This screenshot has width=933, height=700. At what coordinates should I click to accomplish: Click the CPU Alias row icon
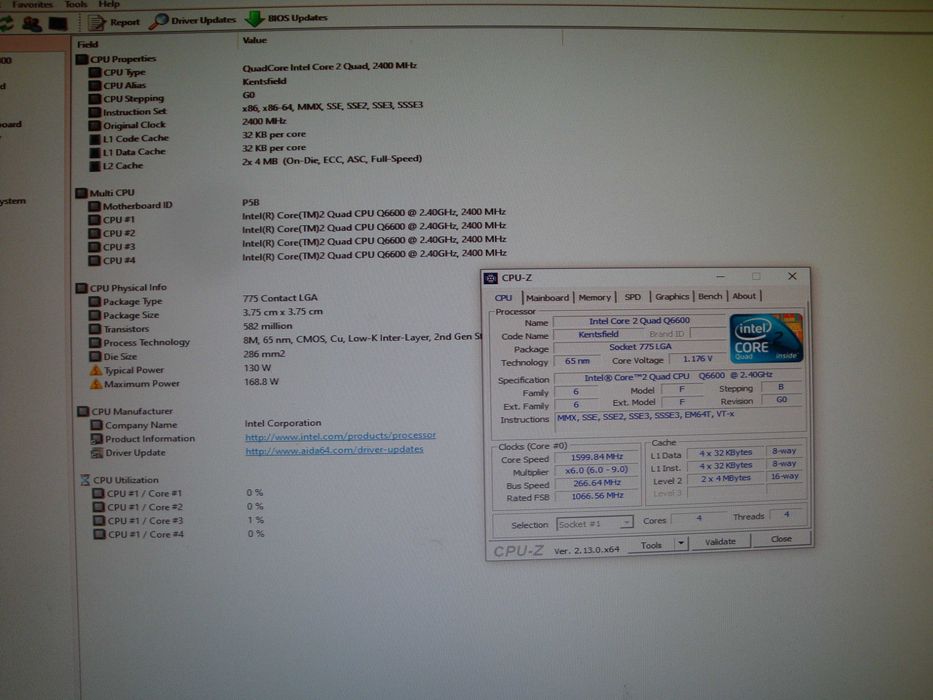pos(95,86)
